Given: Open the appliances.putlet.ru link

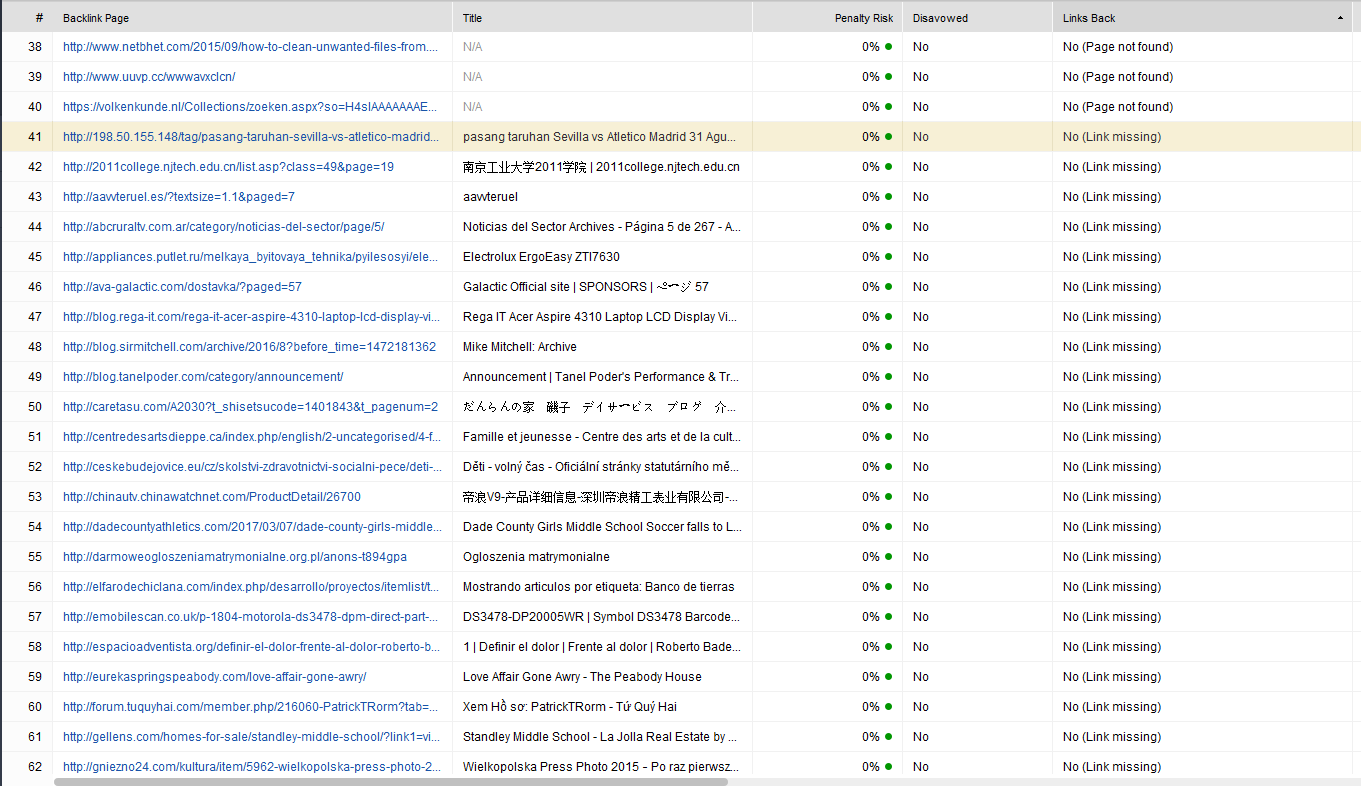Looking at the screenshot, I should 250,257.
